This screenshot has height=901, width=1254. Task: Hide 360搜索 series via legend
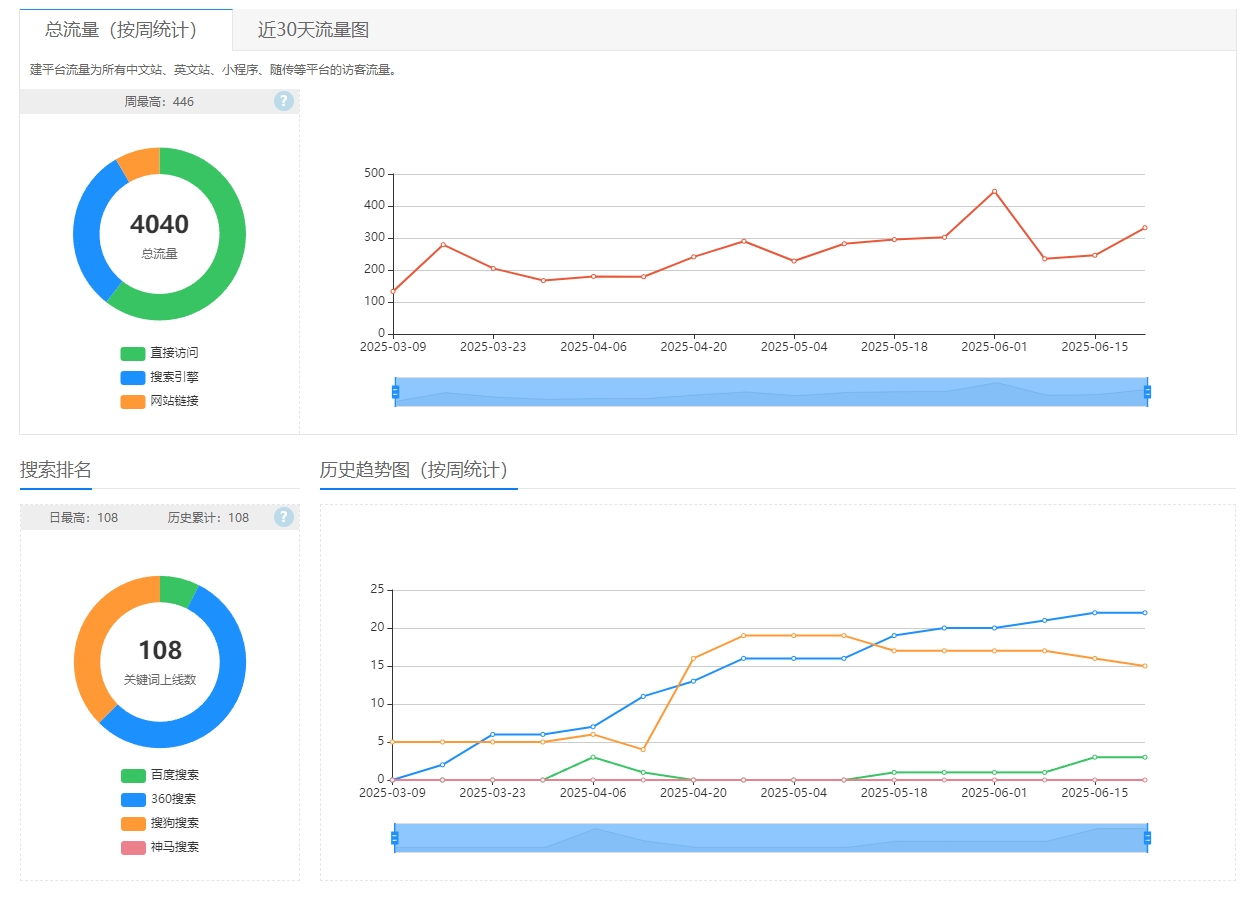(160, 799)
